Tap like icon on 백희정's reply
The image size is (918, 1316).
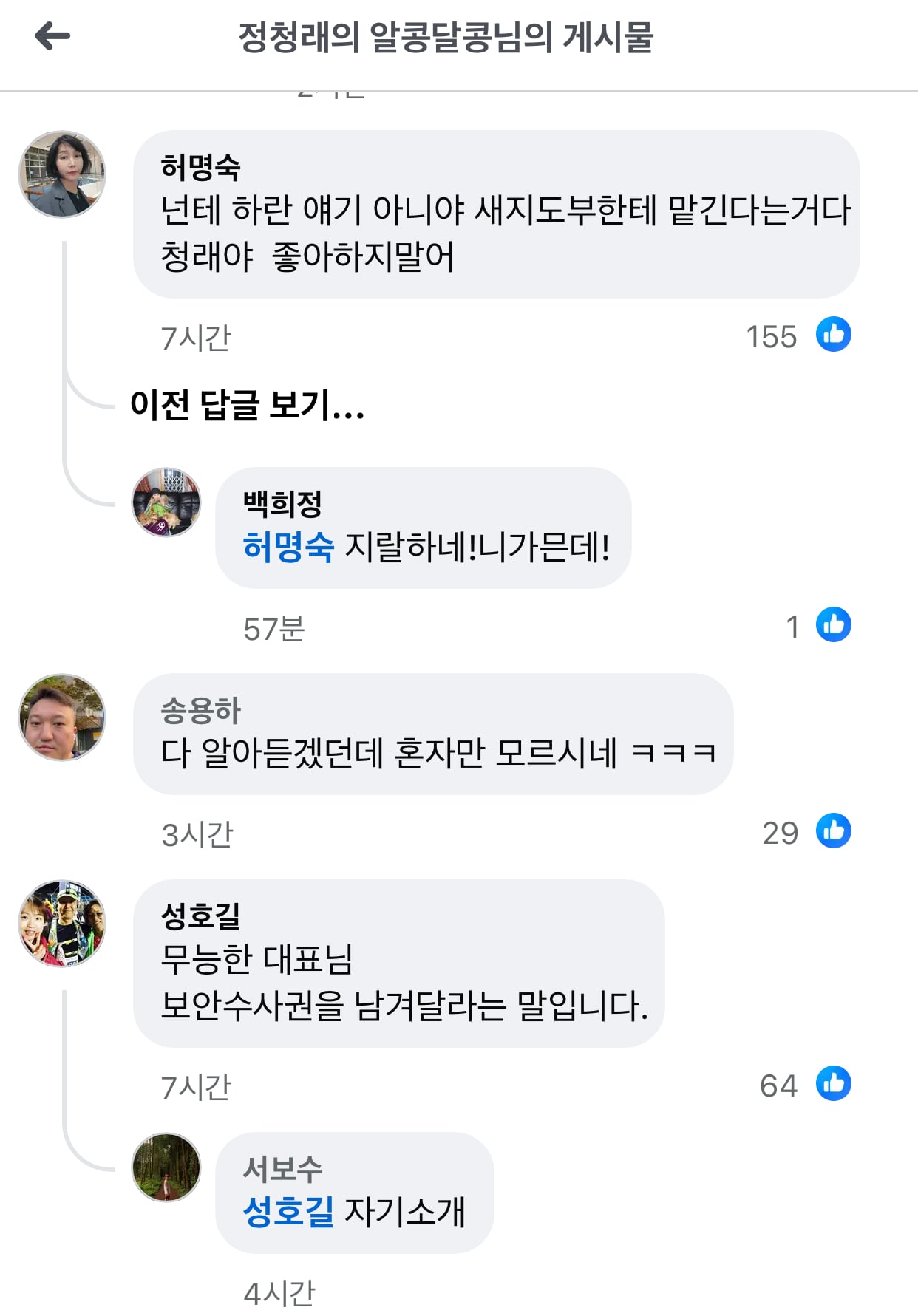tap(834, 624)
